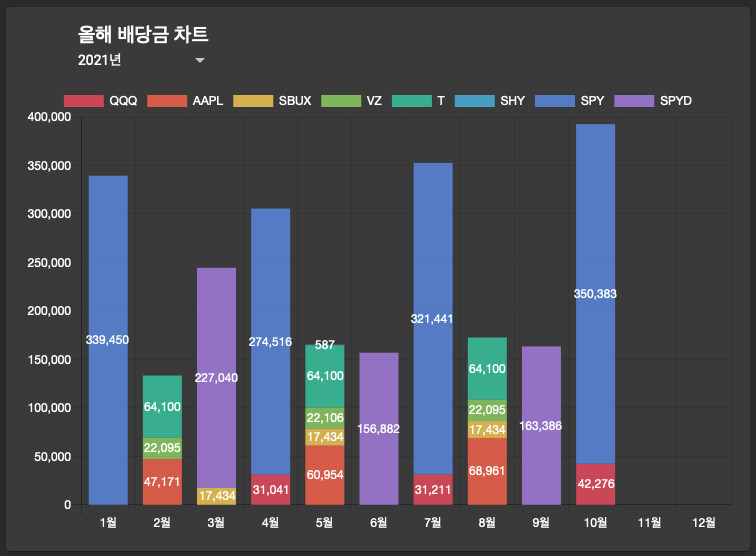This screenshot has width=756, height=556.
Task: Select 10월 QQQ segment 42,276
Action: tap(595, 484)
